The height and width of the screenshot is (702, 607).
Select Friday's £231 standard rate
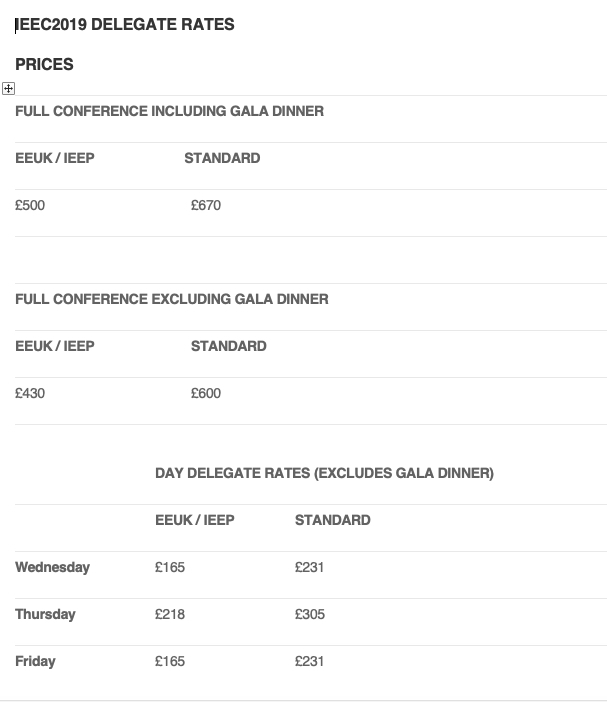[x=309, y=661]
